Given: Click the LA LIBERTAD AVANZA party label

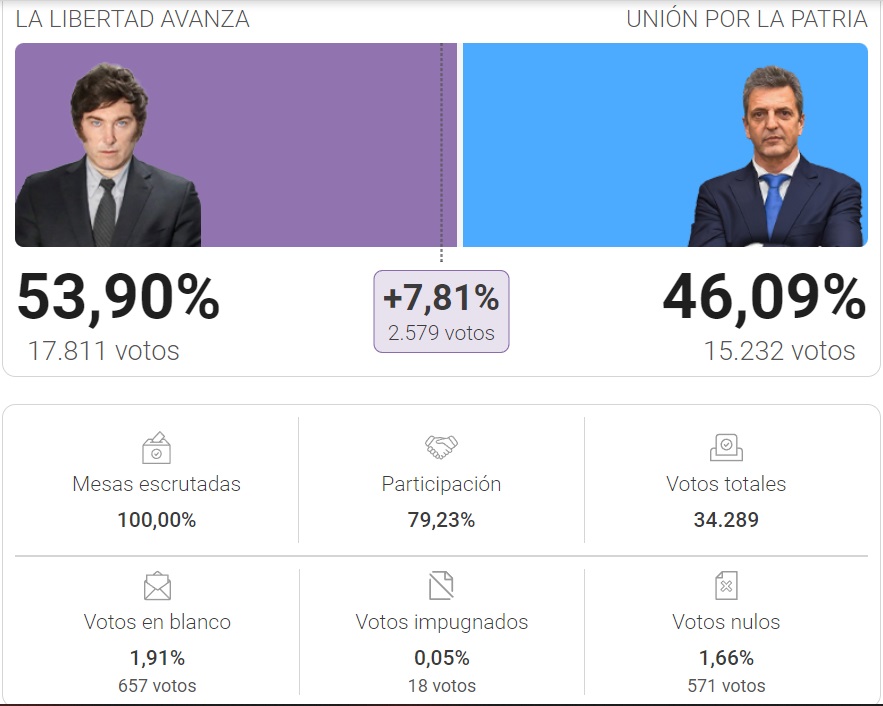Looking at the screenshot, I should pos(133,19).
